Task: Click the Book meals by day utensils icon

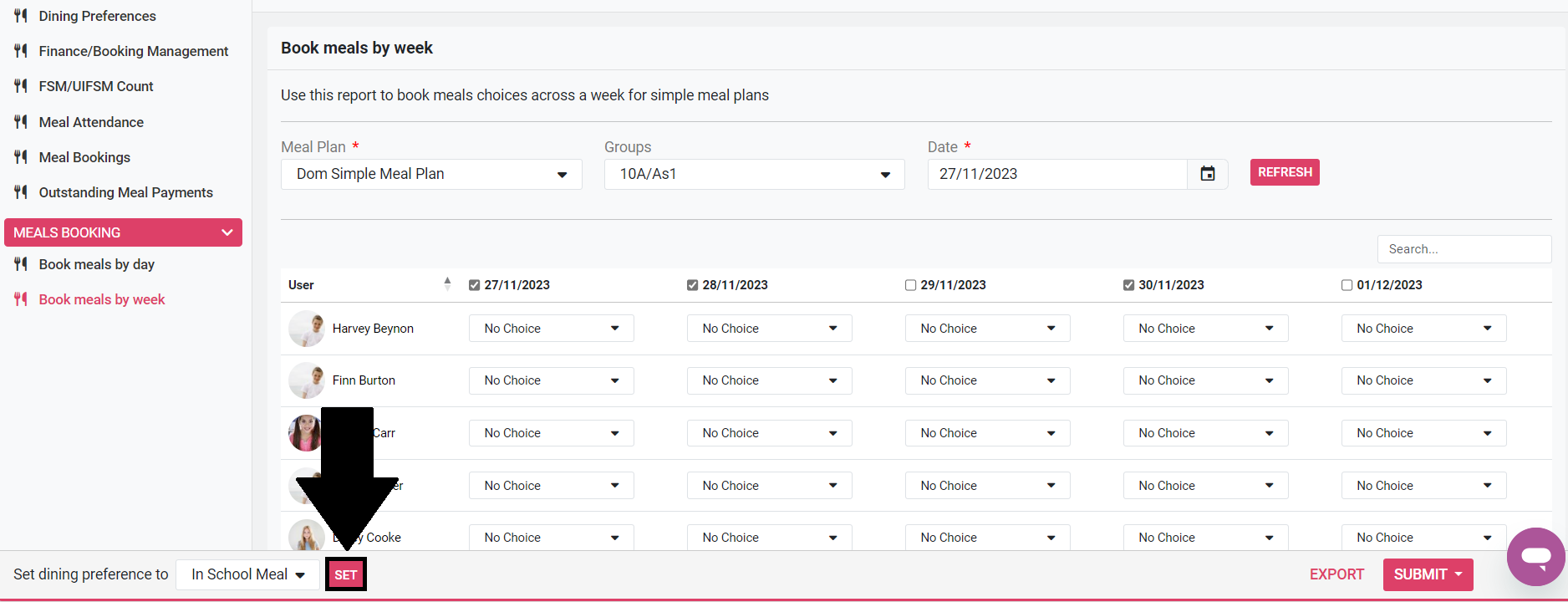Action: point(21,264)
